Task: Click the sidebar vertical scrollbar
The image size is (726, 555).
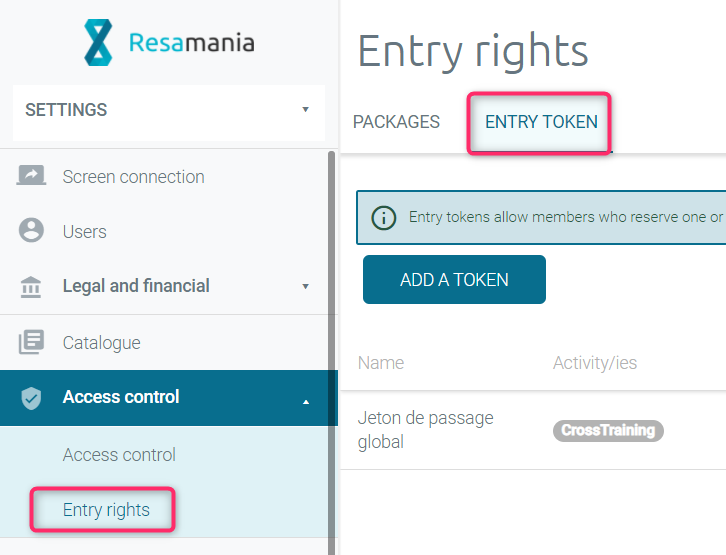Action: (x=332, y=300)
